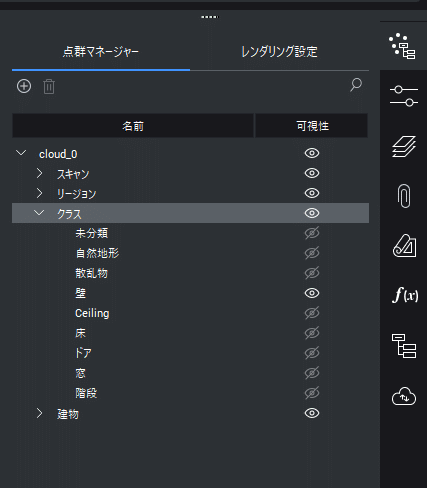Open the blueprint roll and triangle icon

pyautogui.click(x=404, y=246)
